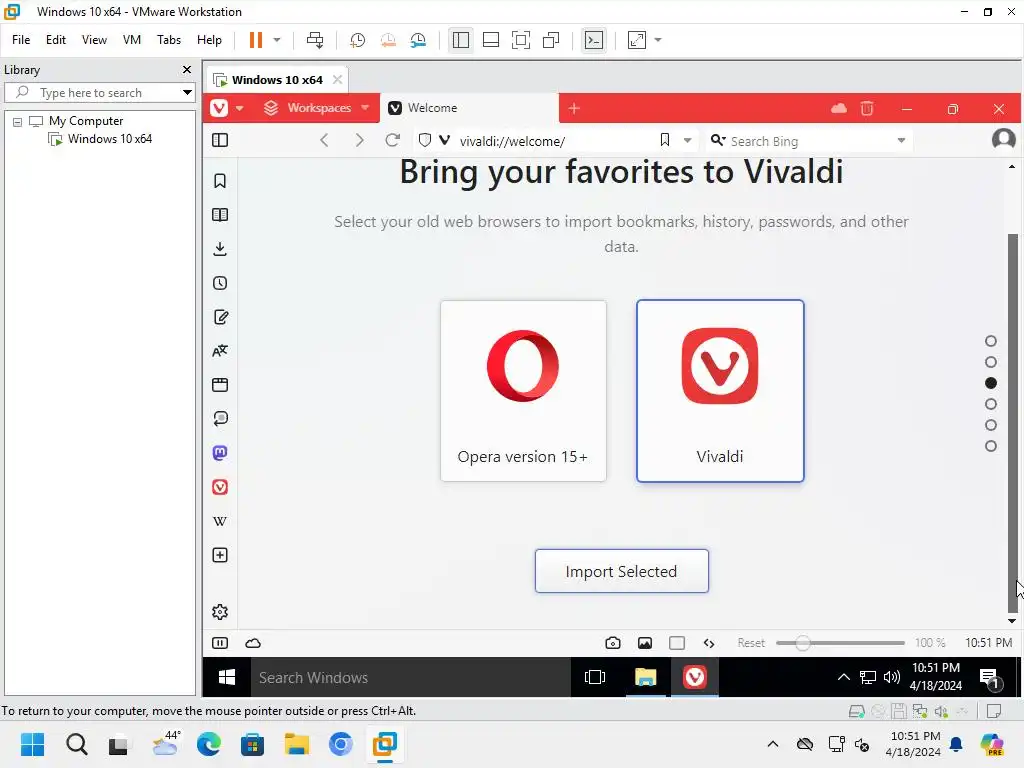Image resolution: width=1024 pixels, height=768 pixels.
Task: Go back in Vivaldi history
Action: [325, 140]
